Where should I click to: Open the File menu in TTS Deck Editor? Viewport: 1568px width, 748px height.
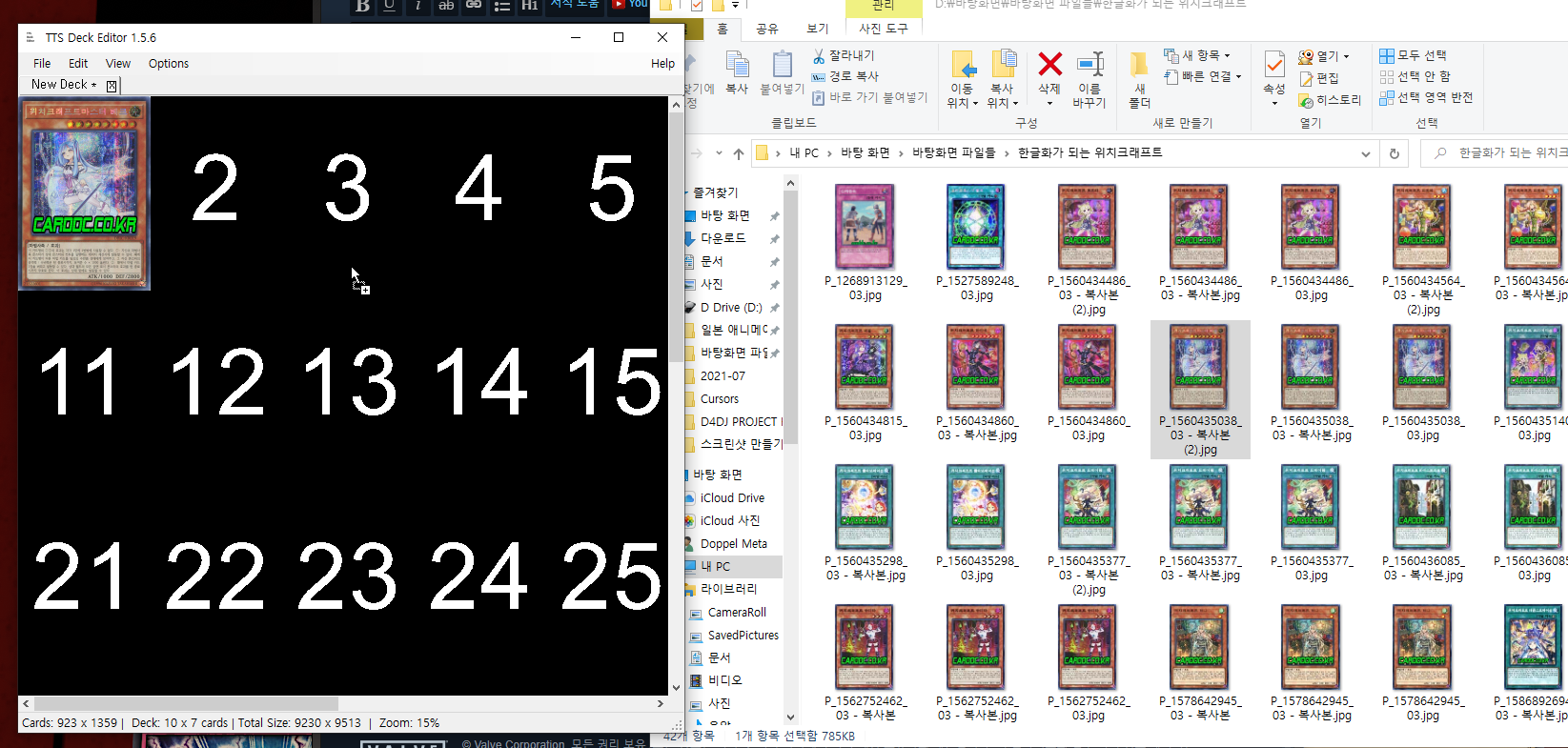(x=42, y=64)
